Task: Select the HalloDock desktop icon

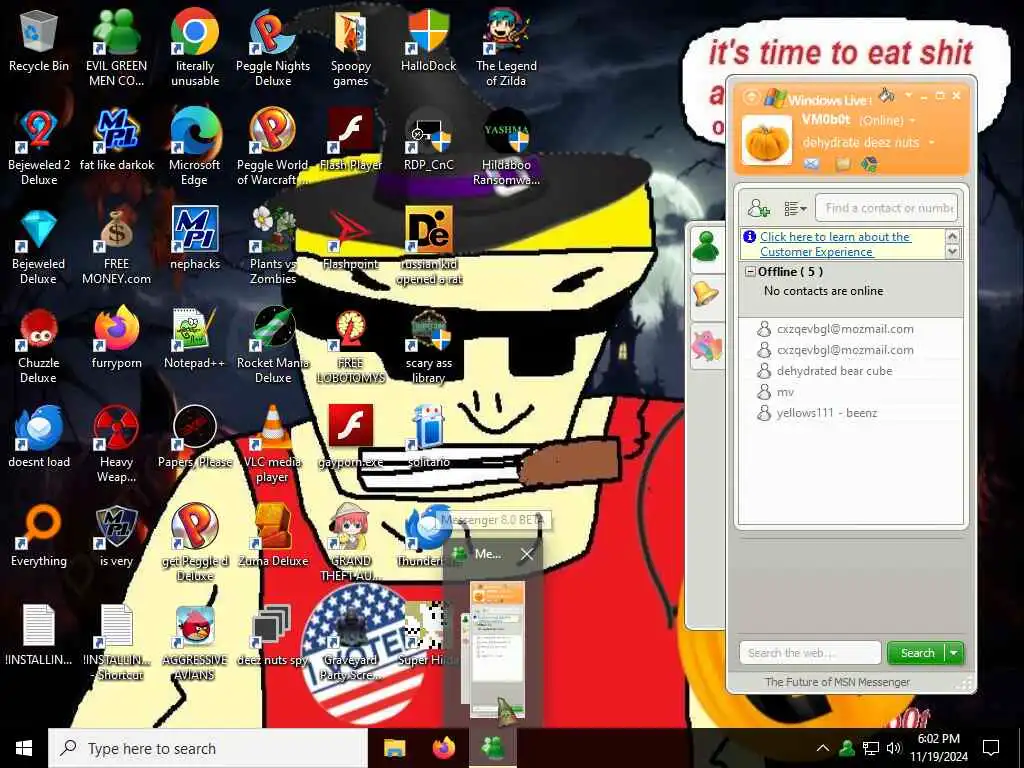Action: pyautogui.click(x=428, y=40)
